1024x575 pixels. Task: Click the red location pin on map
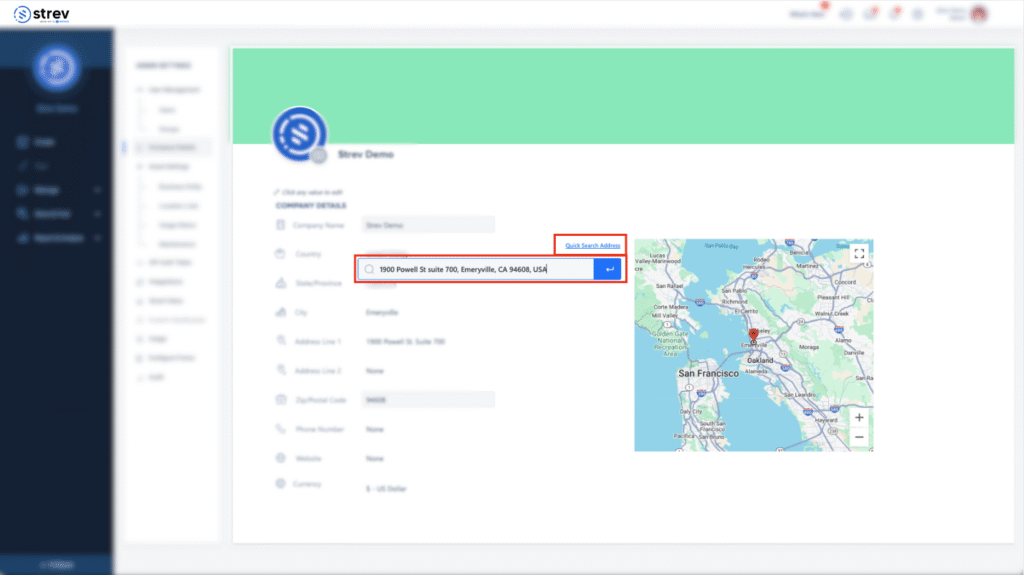(753, 336)
